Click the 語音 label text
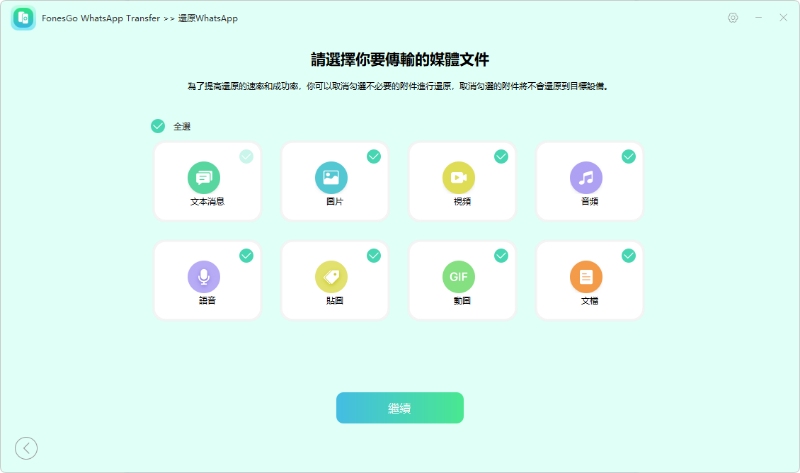The height and width of the screenshot is (473, 800). click(207, 301)
